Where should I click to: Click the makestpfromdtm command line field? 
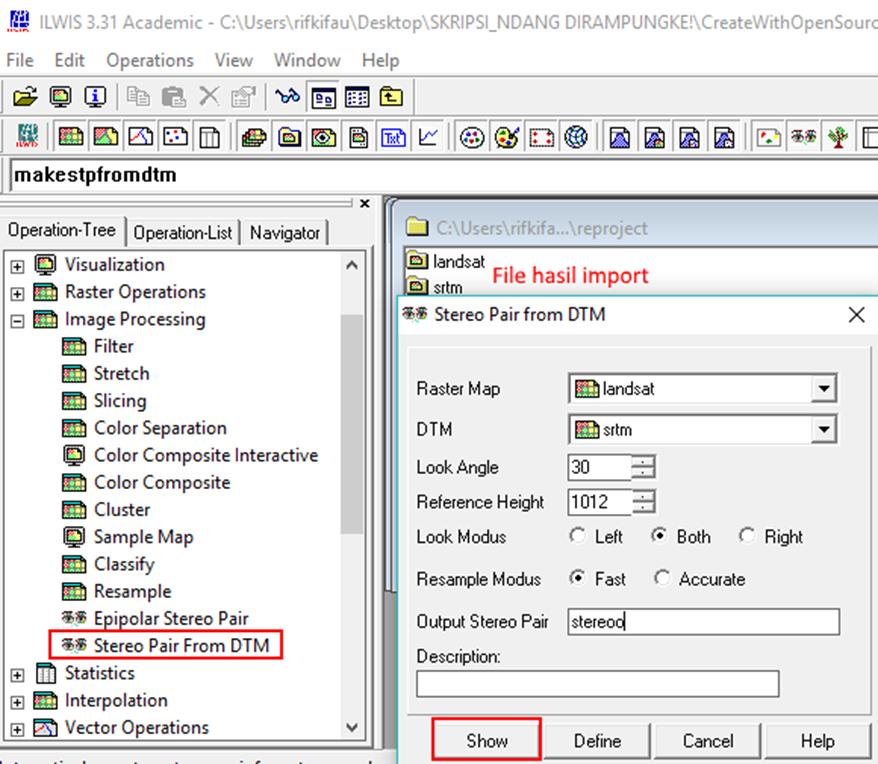(x=442, y=175)
